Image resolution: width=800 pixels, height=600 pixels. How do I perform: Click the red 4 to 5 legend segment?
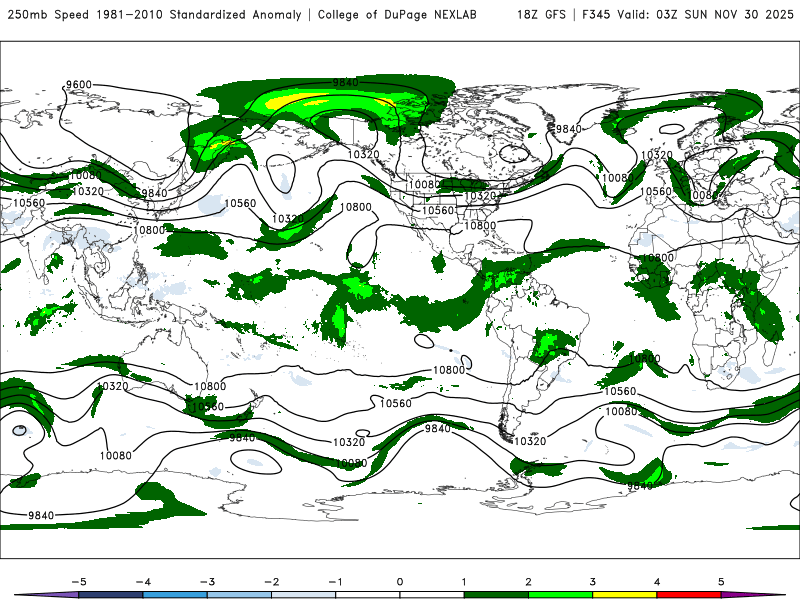[x=689, y=595]
